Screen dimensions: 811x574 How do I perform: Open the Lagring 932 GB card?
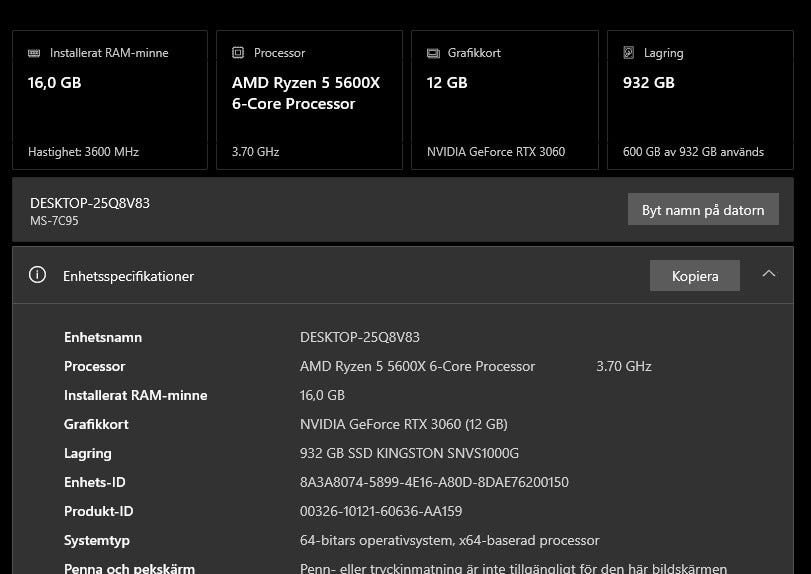click(700, 100)
